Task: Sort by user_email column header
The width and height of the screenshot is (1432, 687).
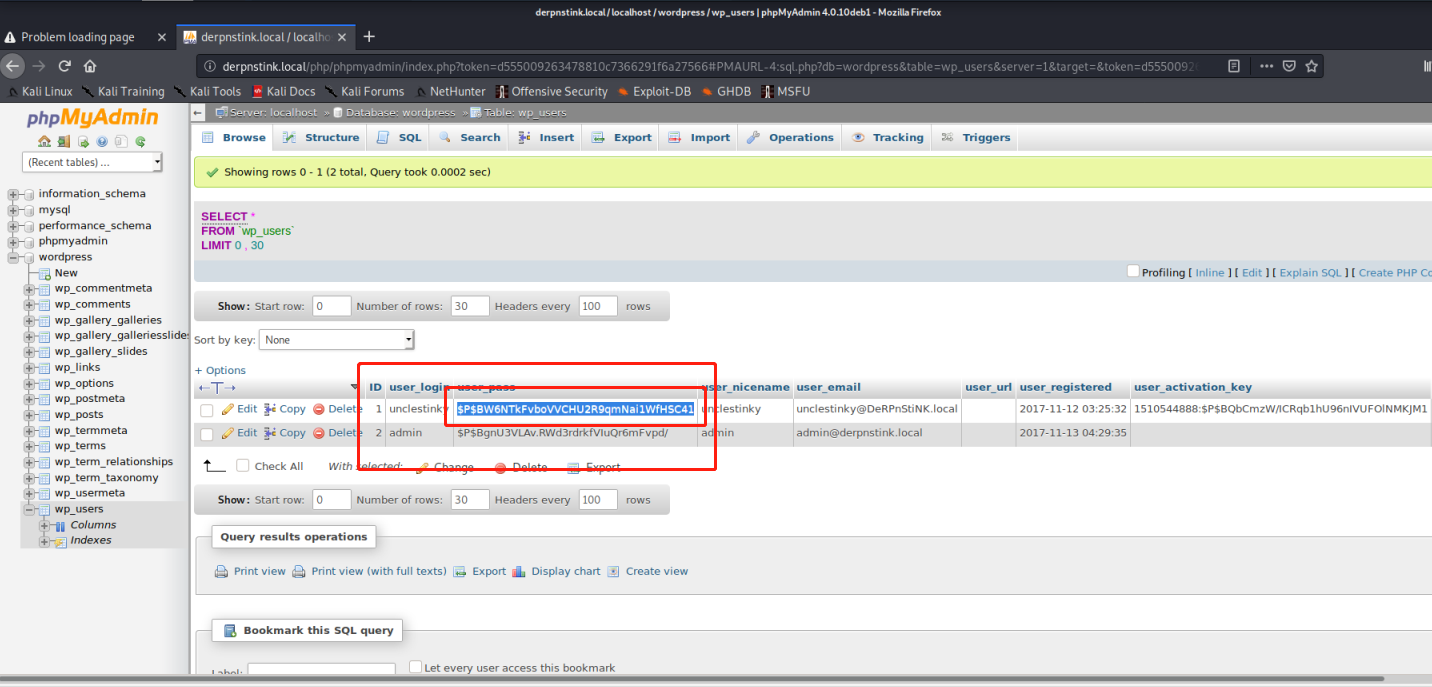Action: (828, 387)
